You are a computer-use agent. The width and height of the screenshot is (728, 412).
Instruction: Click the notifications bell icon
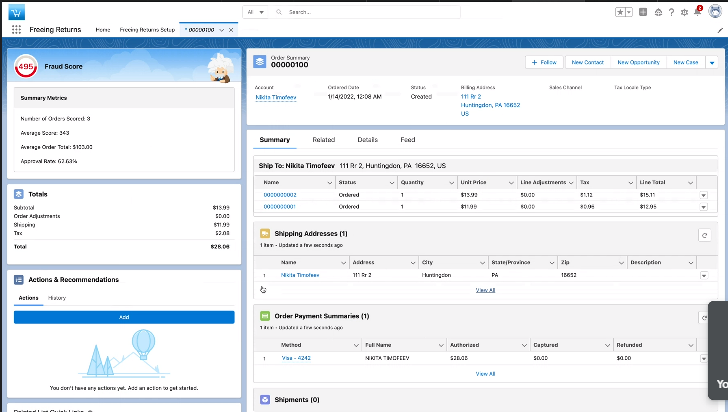coord(698,12)
